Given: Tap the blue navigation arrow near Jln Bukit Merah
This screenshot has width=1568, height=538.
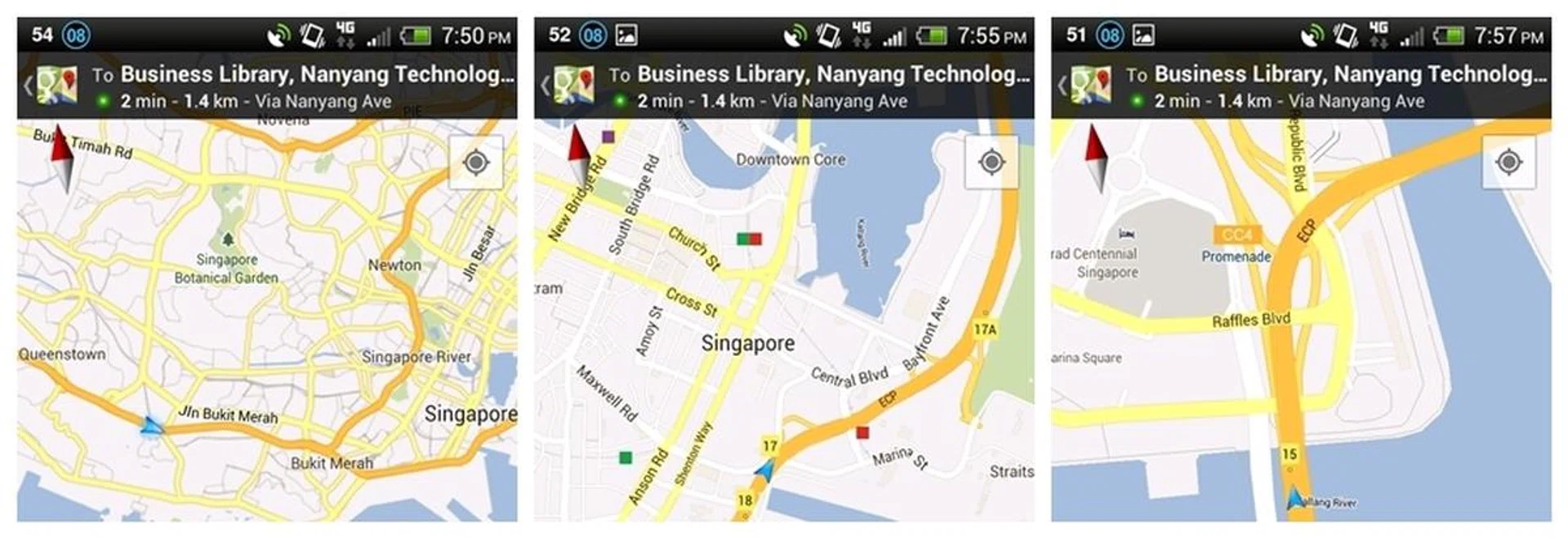Looking at the screenshot, I should click(151, 425).
